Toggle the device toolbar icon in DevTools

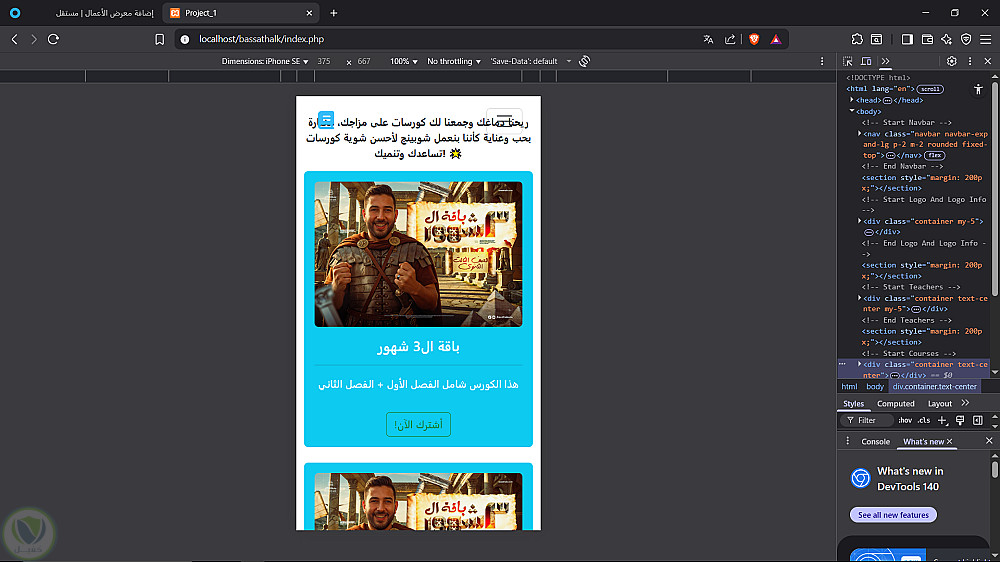[866, 61]
